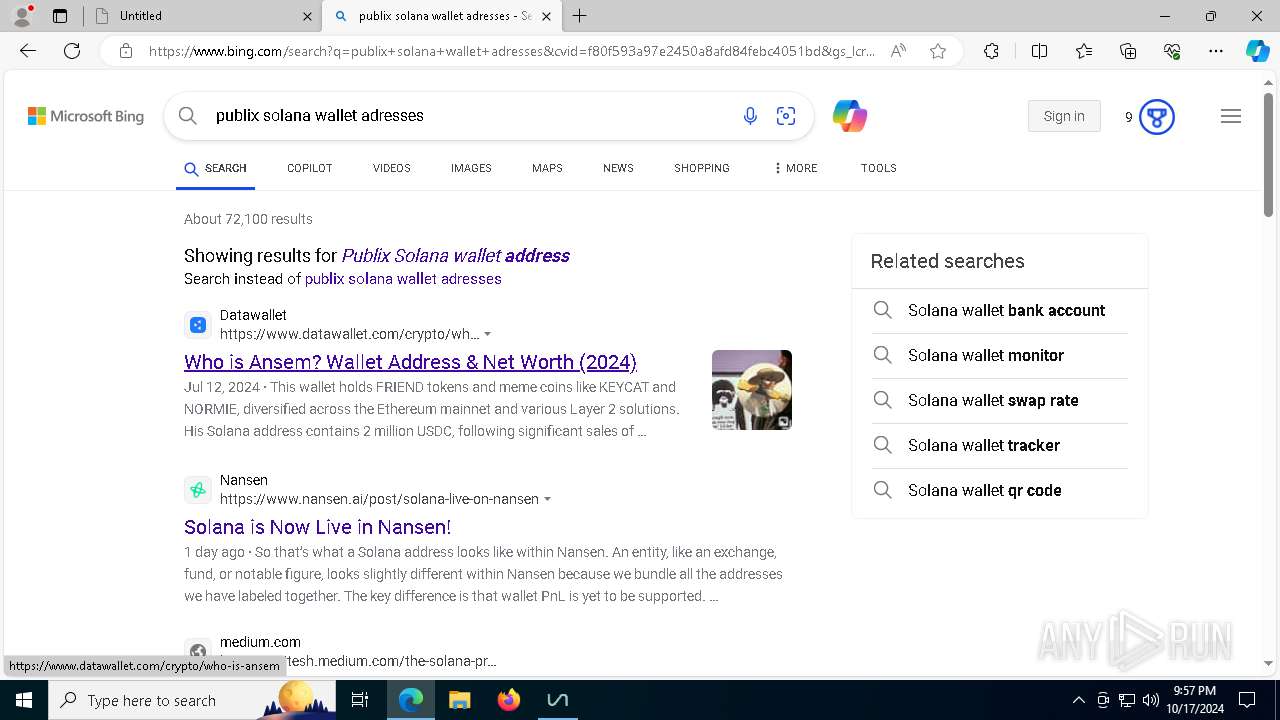This screenshot has height=720, width=1280.
Task: Open the TOOLS option
Action: click(x=879, y=168)
